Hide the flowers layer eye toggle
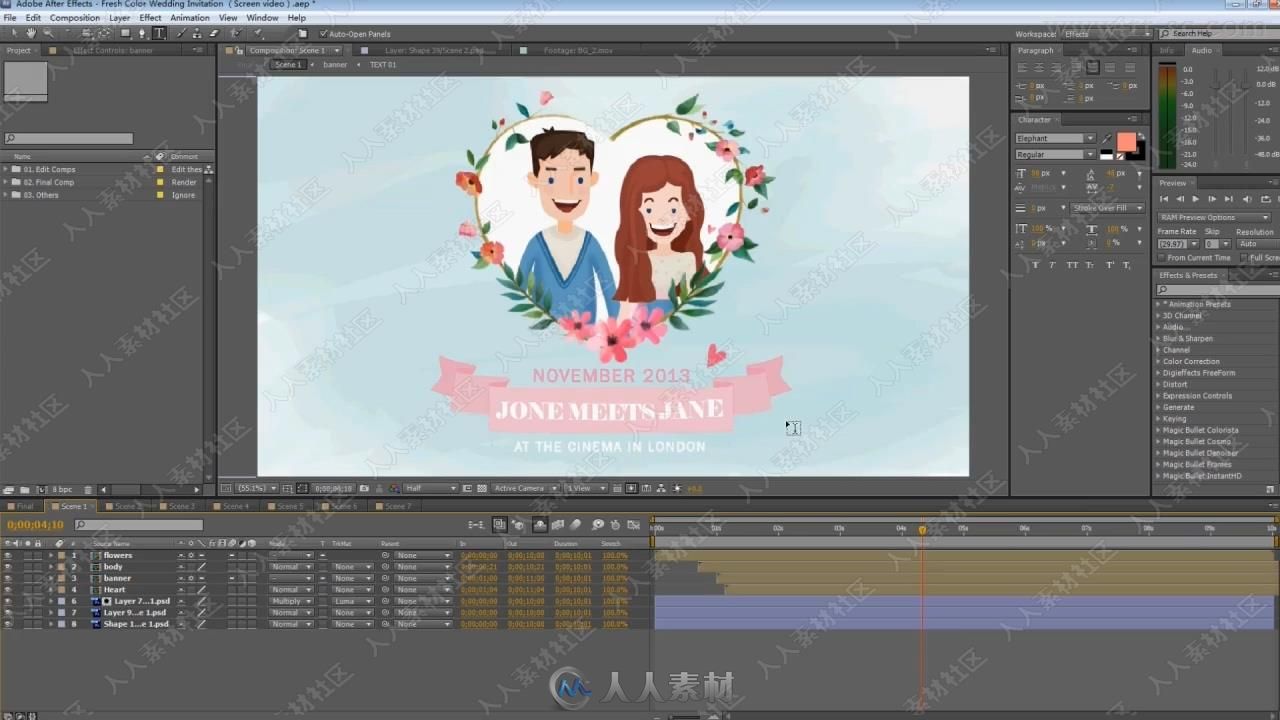This screenshot has height=720, width=1280. click(7, 555)
